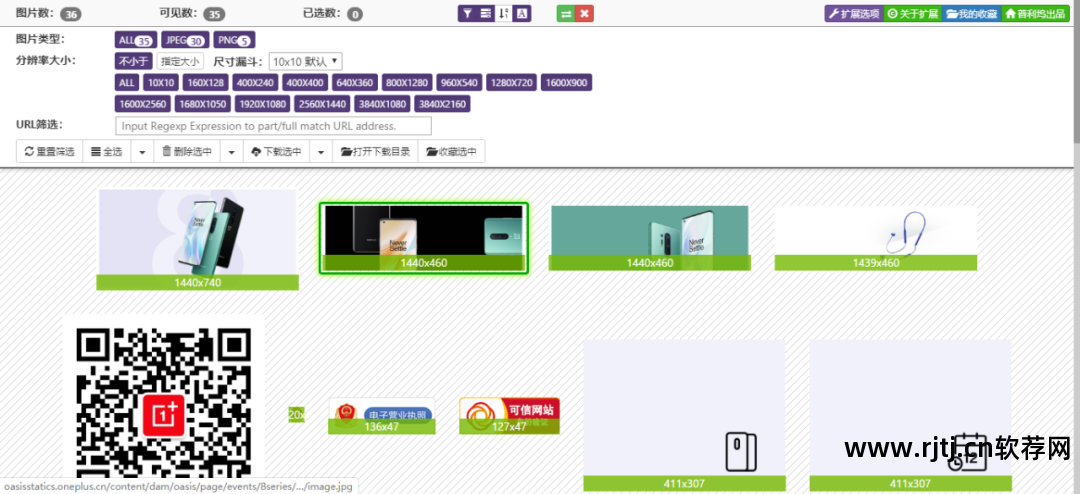Select the teal green 1440x460 thumbnail
Screen dimensions: 1080x494
650,238
